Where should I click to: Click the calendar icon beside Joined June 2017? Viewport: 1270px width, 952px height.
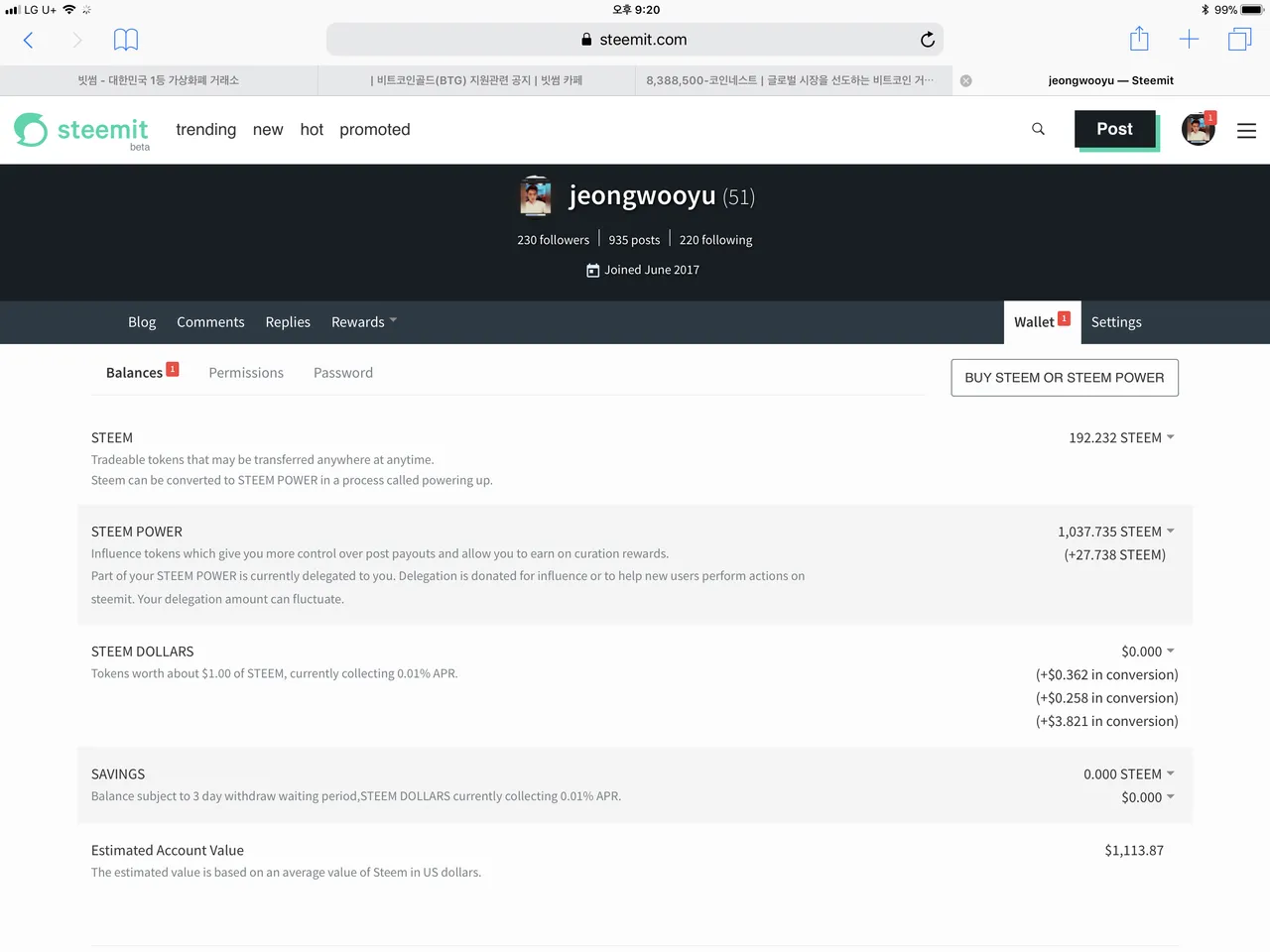592,270
